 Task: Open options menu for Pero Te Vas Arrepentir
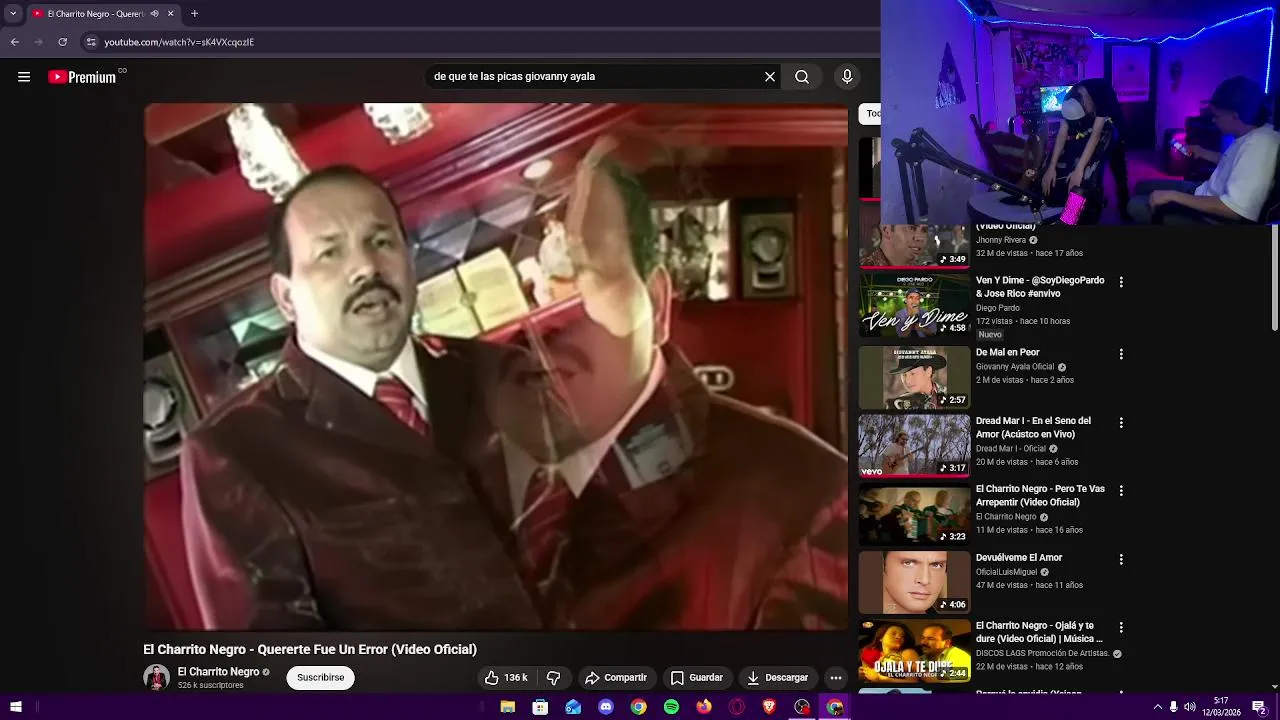pos(1121,491)
